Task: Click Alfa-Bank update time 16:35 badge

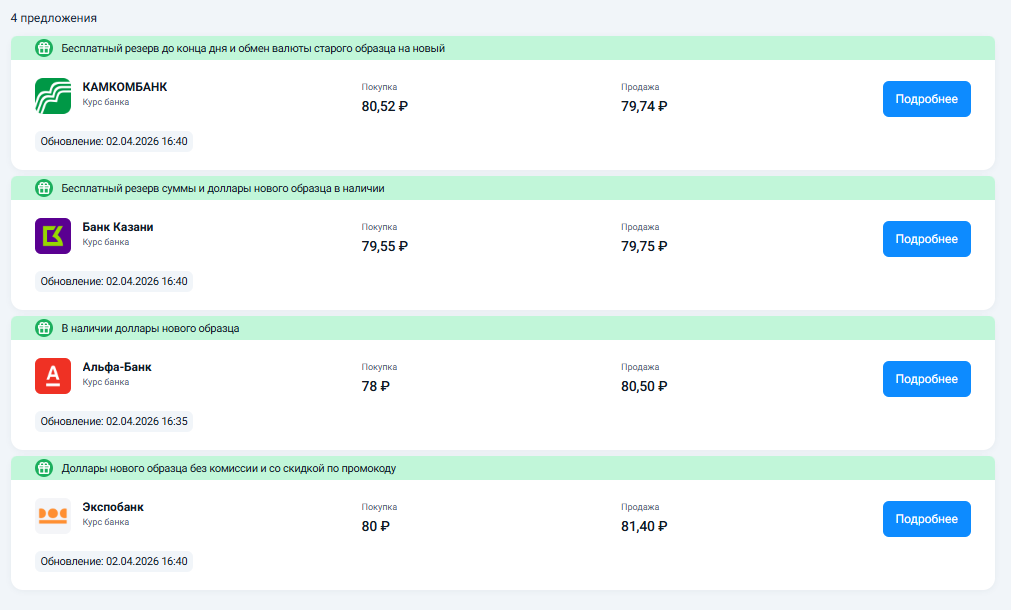Action: point(114,421)
